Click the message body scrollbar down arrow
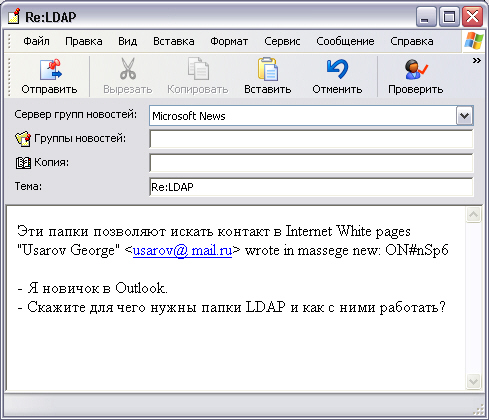The width and height of the screenshot is (489, 420). [473, 381]
